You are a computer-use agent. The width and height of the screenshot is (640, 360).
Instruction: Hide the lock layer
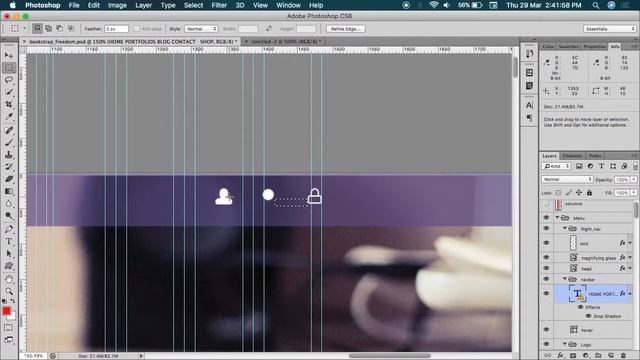(x=546, y=243)
